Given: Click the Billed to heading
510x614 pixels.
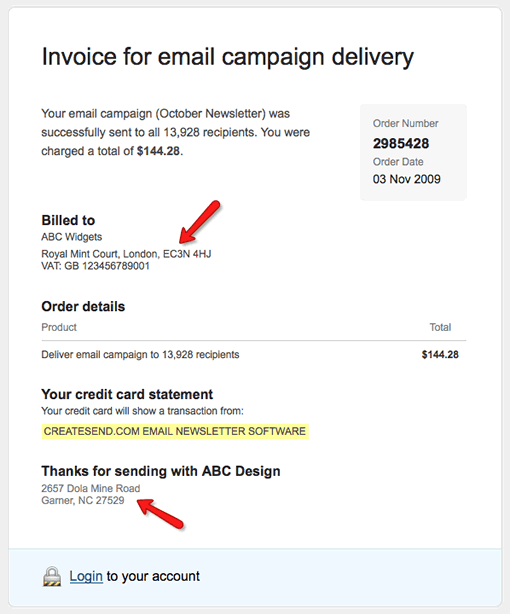Looking at the screenshot, I should point(68,220).
